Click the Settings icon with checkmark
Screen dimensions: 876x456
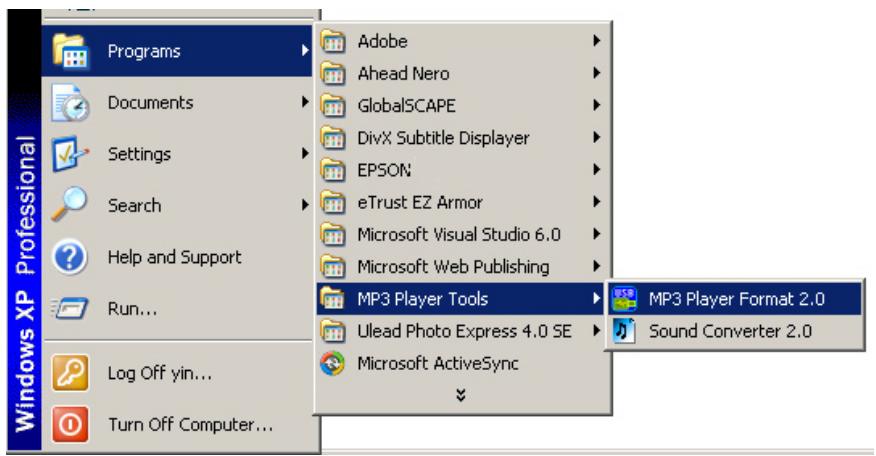click(70, 154)
